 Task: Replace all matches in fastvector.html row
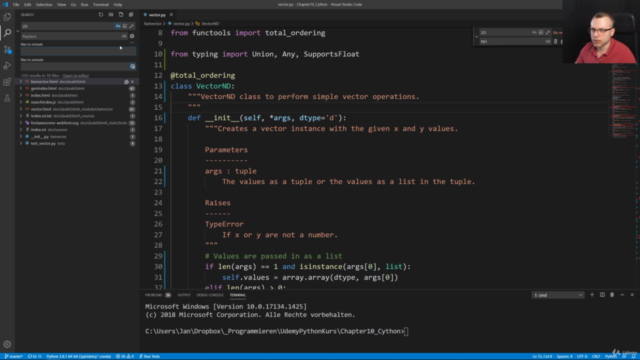tap(127, 82)
